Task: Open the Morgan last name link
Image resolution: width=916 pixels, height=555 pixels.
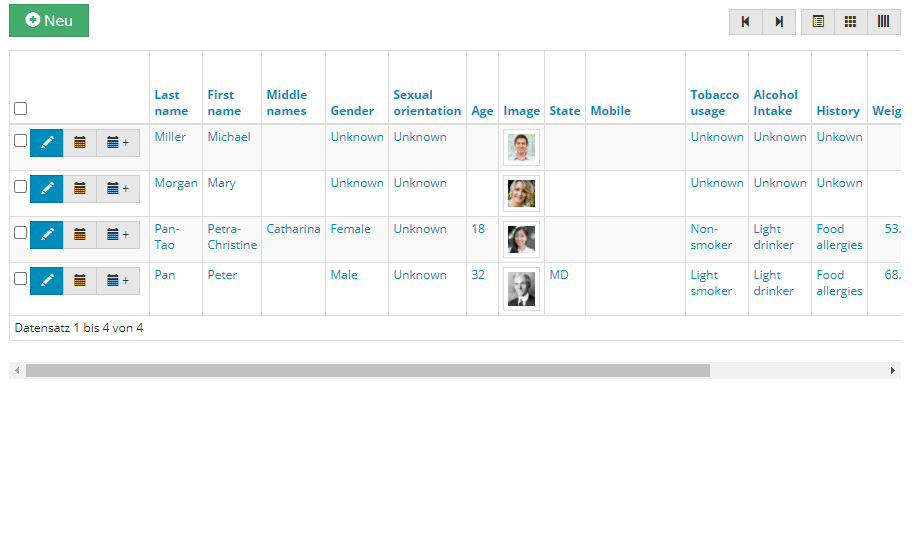Action: 176,183
